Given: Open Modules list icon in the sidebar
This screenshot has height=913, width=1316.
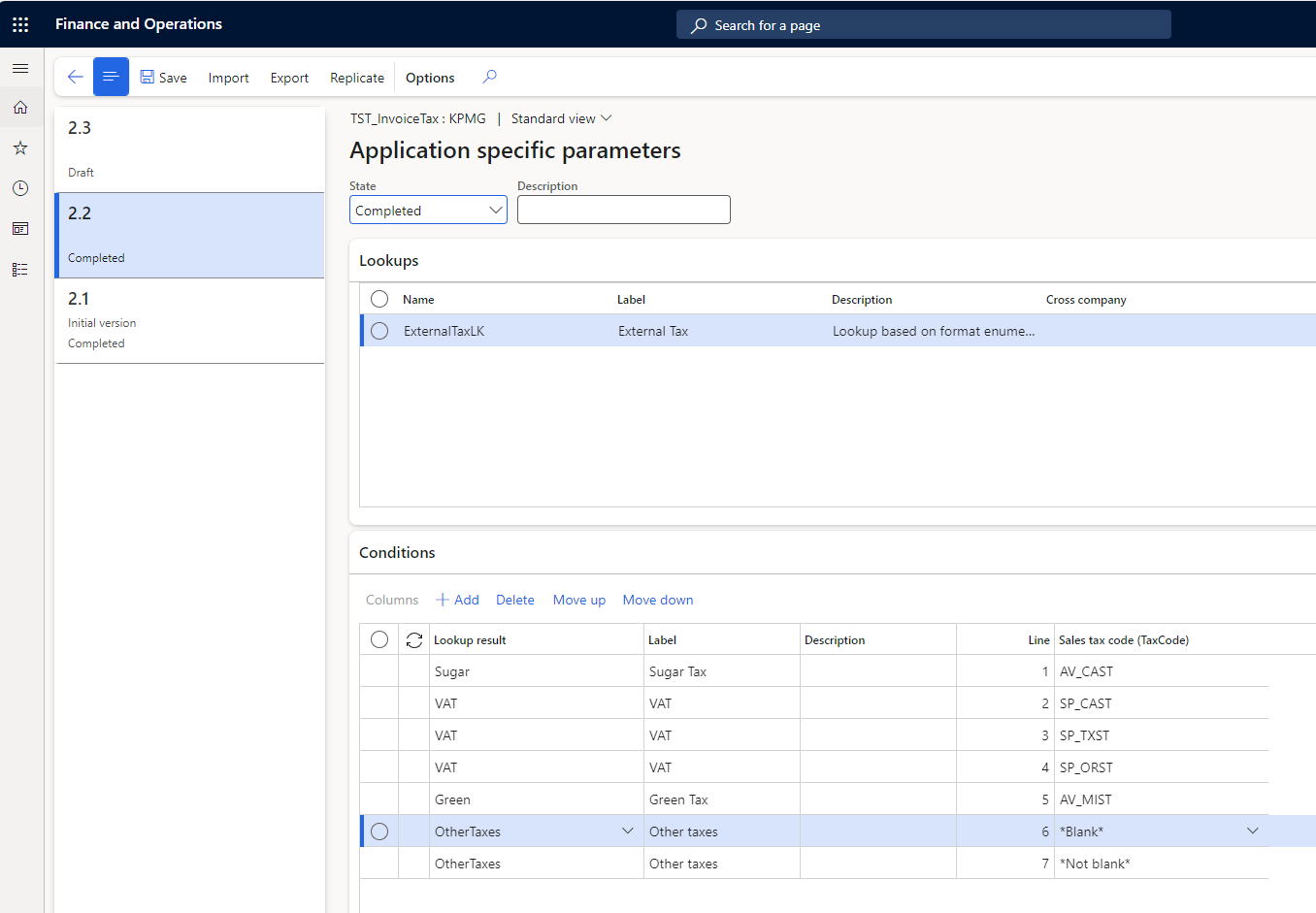Looking at the screenshot, I should pyautogui.click(x=20, y=270).
